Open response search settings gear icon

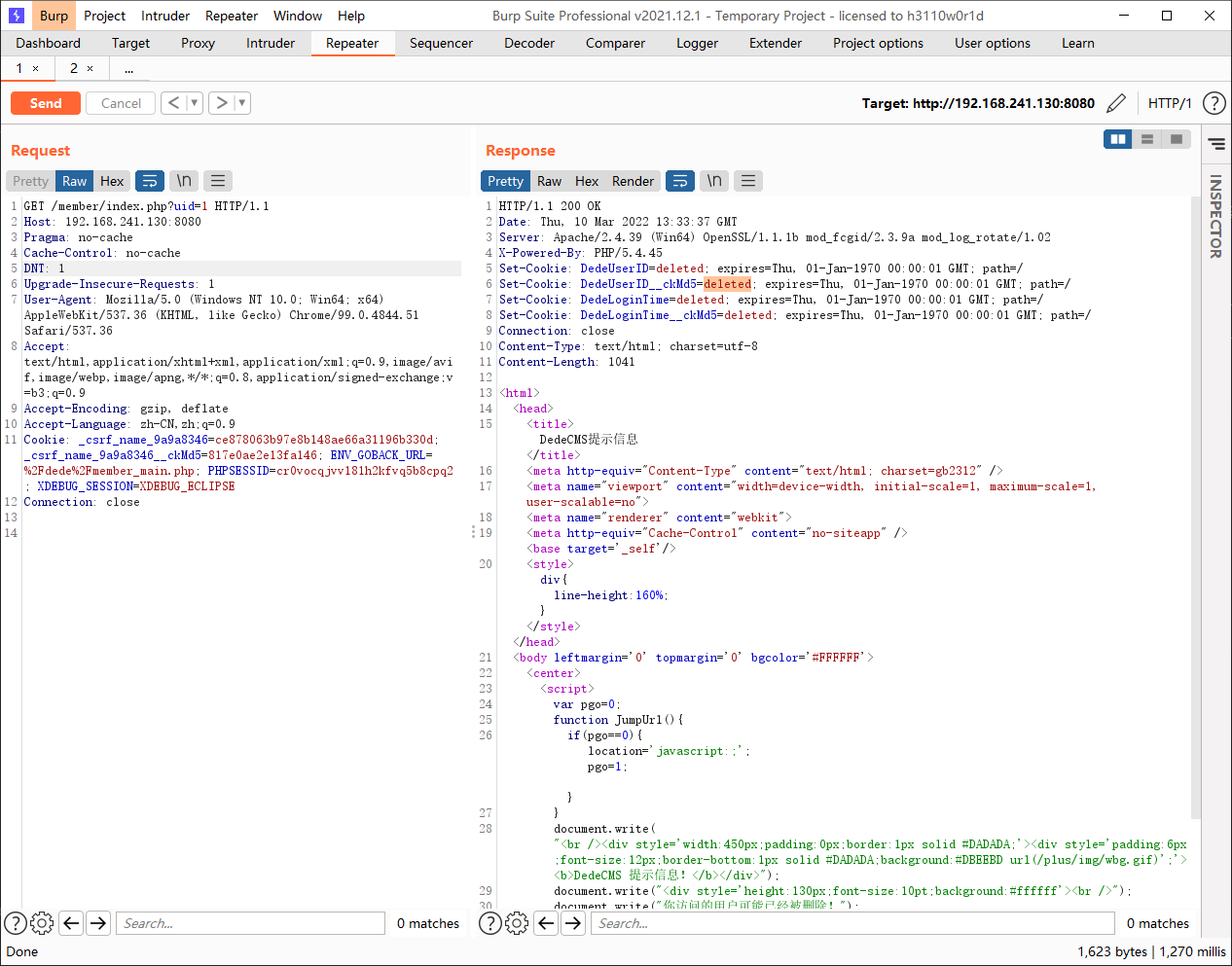pos(517,923)
